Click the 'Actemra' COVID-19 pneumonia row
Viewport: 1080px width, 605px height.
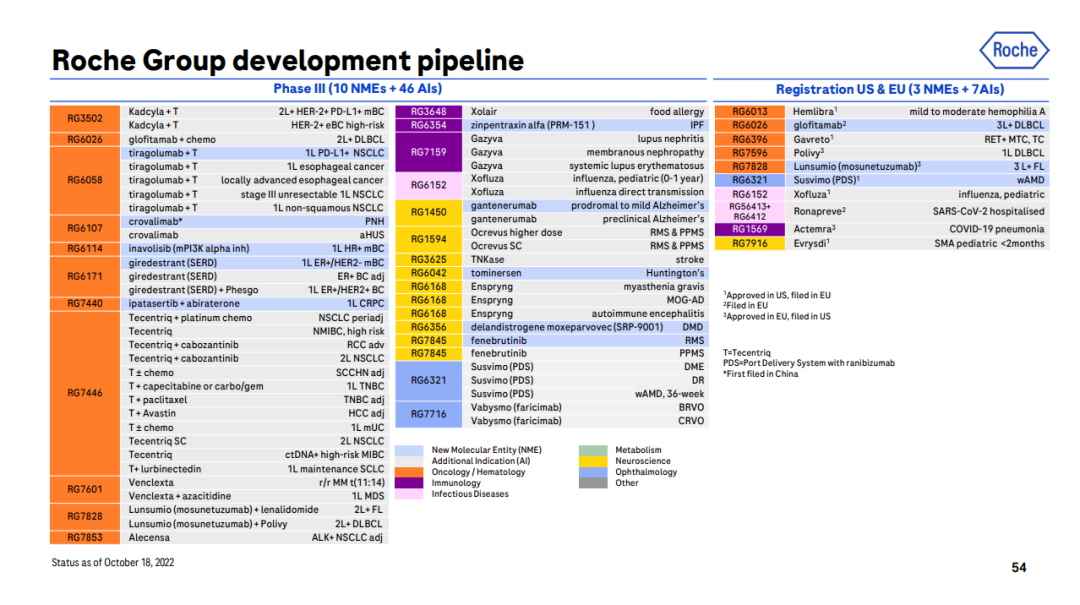pyautogui.click(x=918, y=229)
